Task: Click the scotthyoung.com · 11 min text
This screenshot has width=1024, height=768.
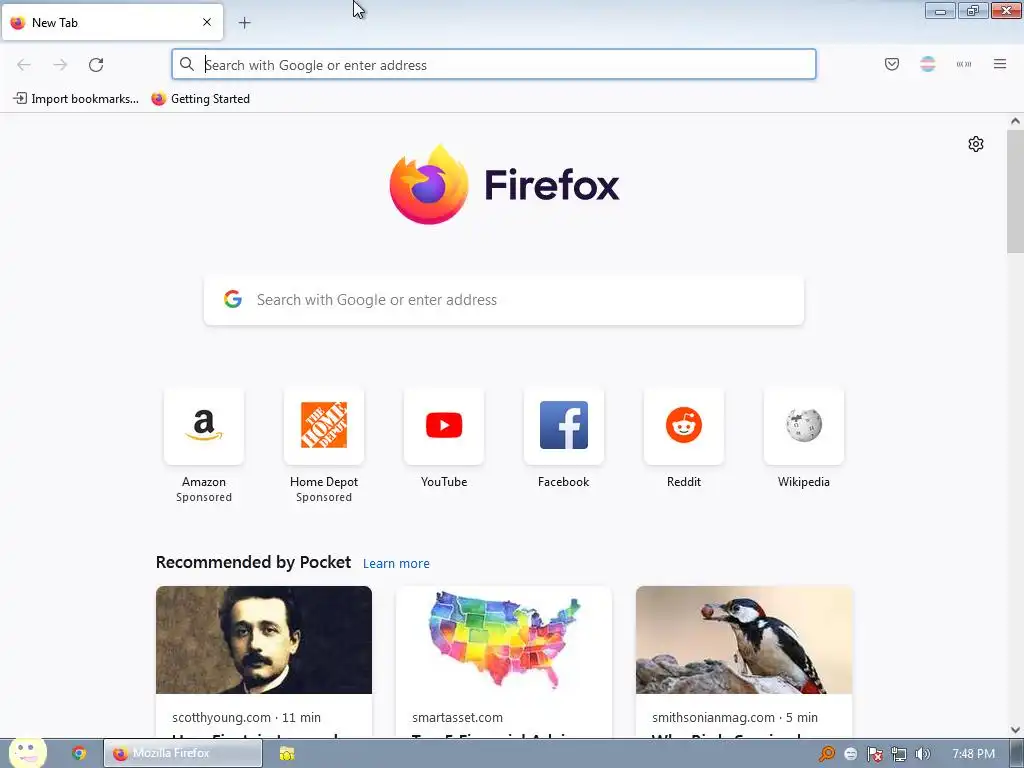Action: (246, 717)
